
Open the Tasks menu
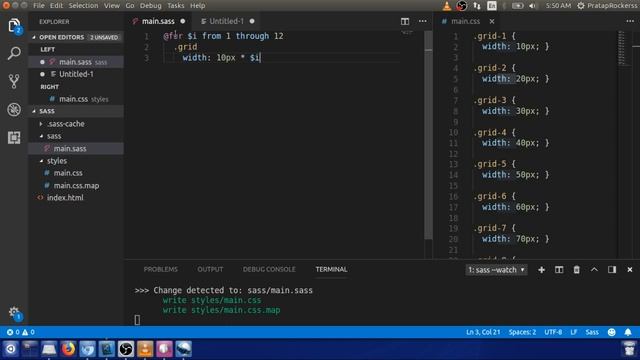tap(176, 6)
